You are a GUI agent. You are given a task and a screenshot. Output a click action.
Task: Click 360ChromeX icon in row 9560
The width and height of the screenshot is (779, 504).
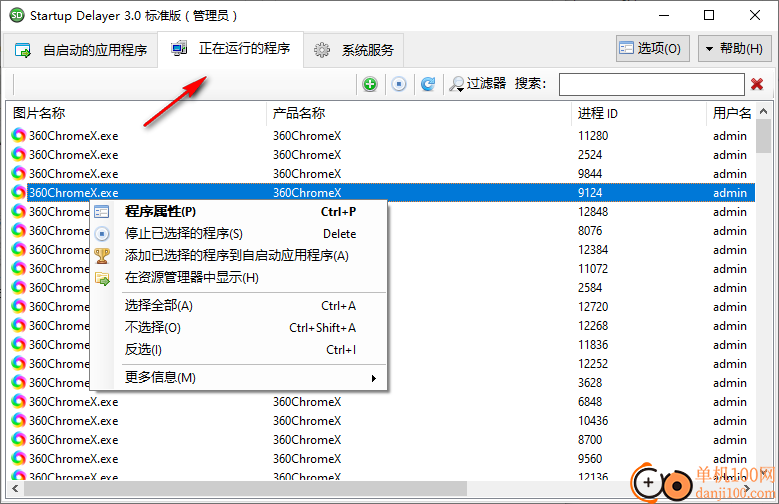[19, 458]
